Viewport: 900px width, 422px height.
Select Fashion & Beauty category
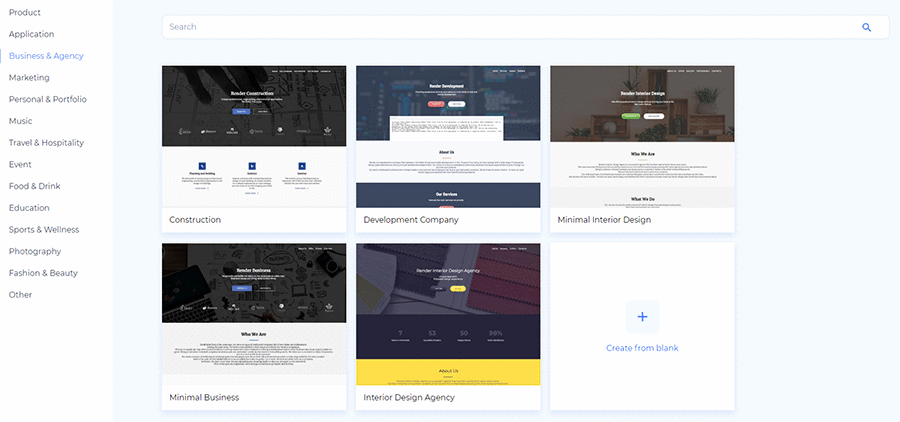click(x=43, y=273)
